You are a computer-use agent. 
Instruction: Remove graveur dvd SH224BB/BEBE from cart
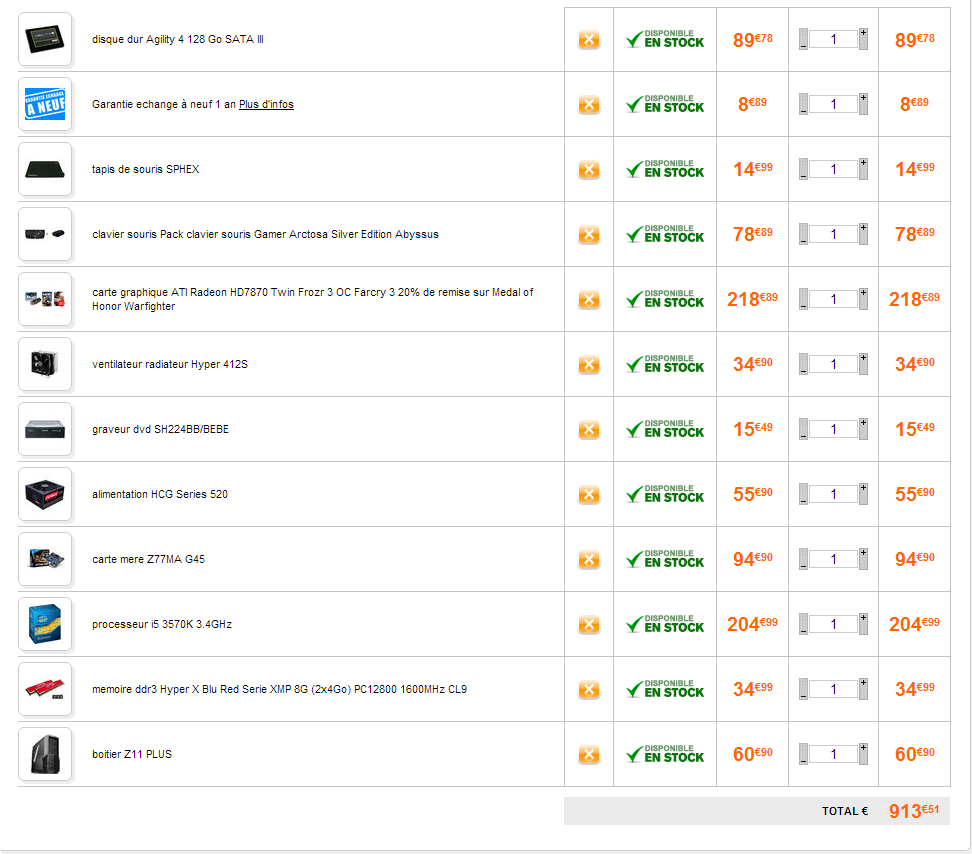589,430
